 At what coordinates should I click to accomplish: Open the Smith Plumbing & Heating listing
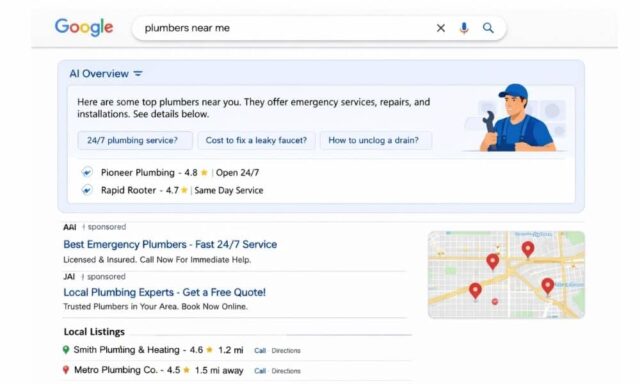tap(127, 350)
